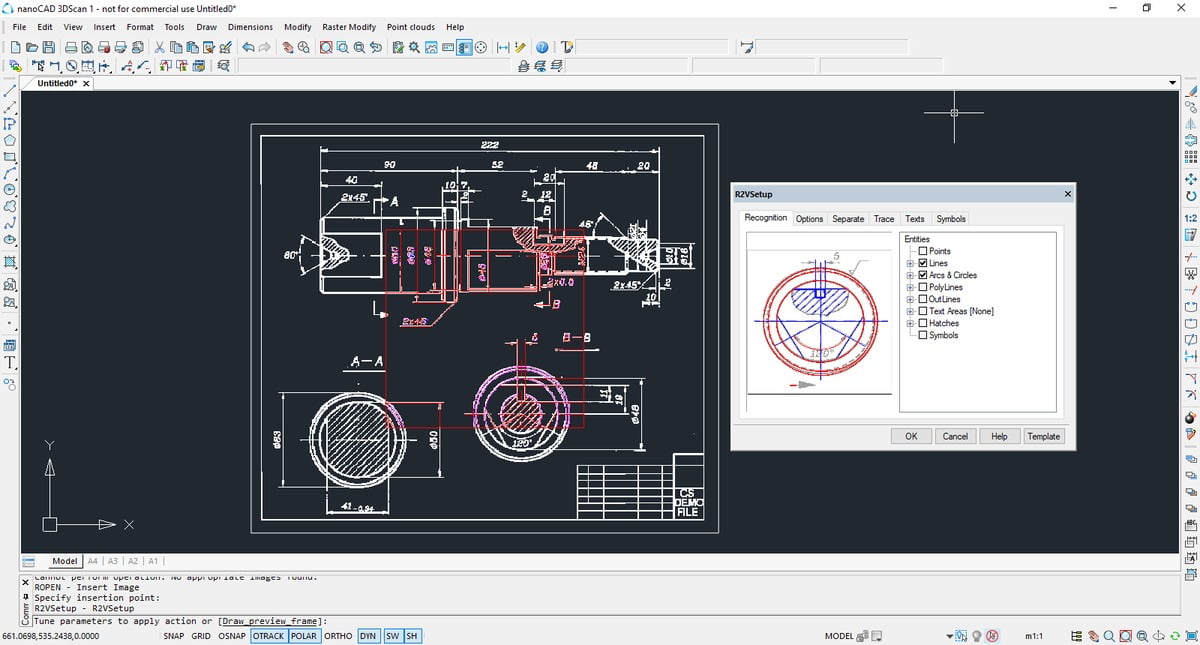Switch to the Separate tab
Viewport: 1200px width, 645px height.
click(x=848, y=219)
